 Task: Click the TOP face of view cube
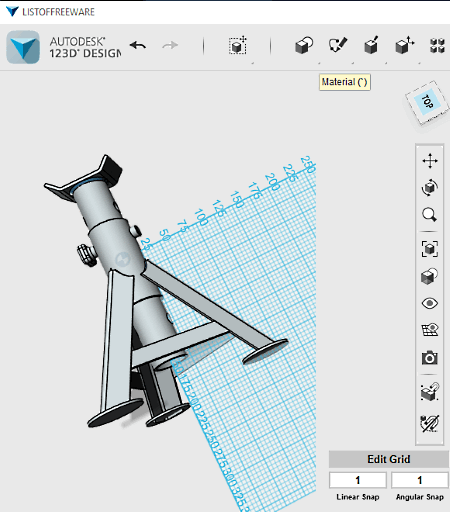(427, 101)
